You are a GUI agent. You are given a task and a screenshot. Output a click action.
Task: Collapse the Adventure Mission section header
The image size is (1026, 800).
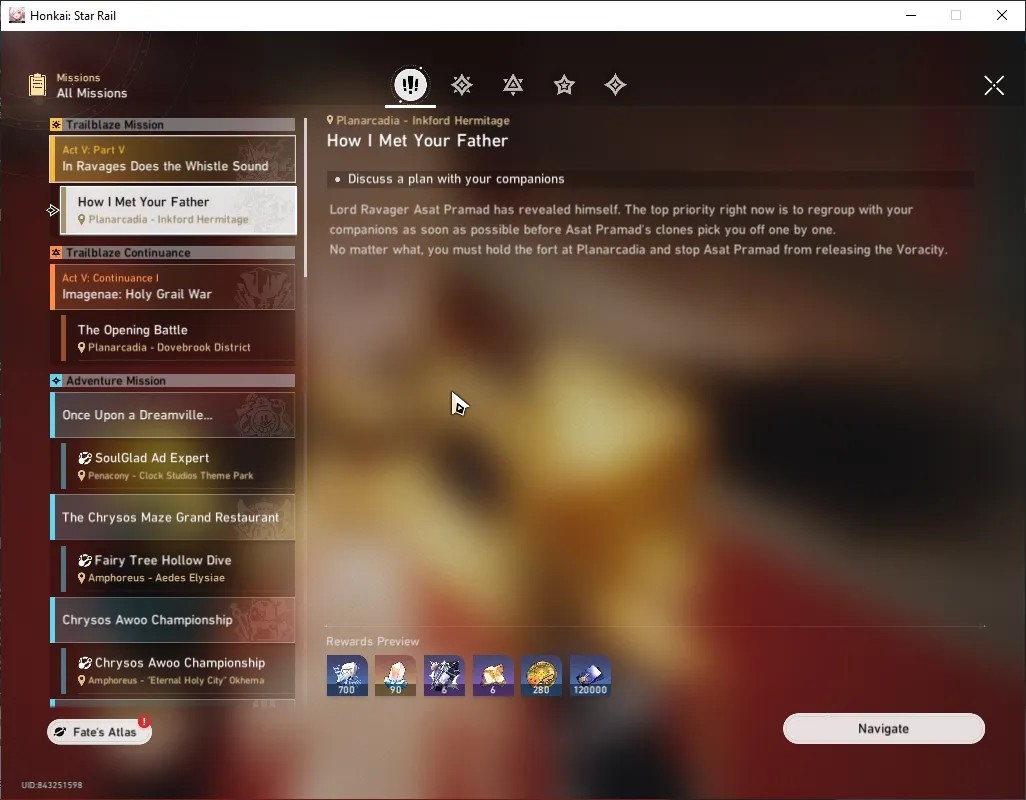tap(173, 381)
